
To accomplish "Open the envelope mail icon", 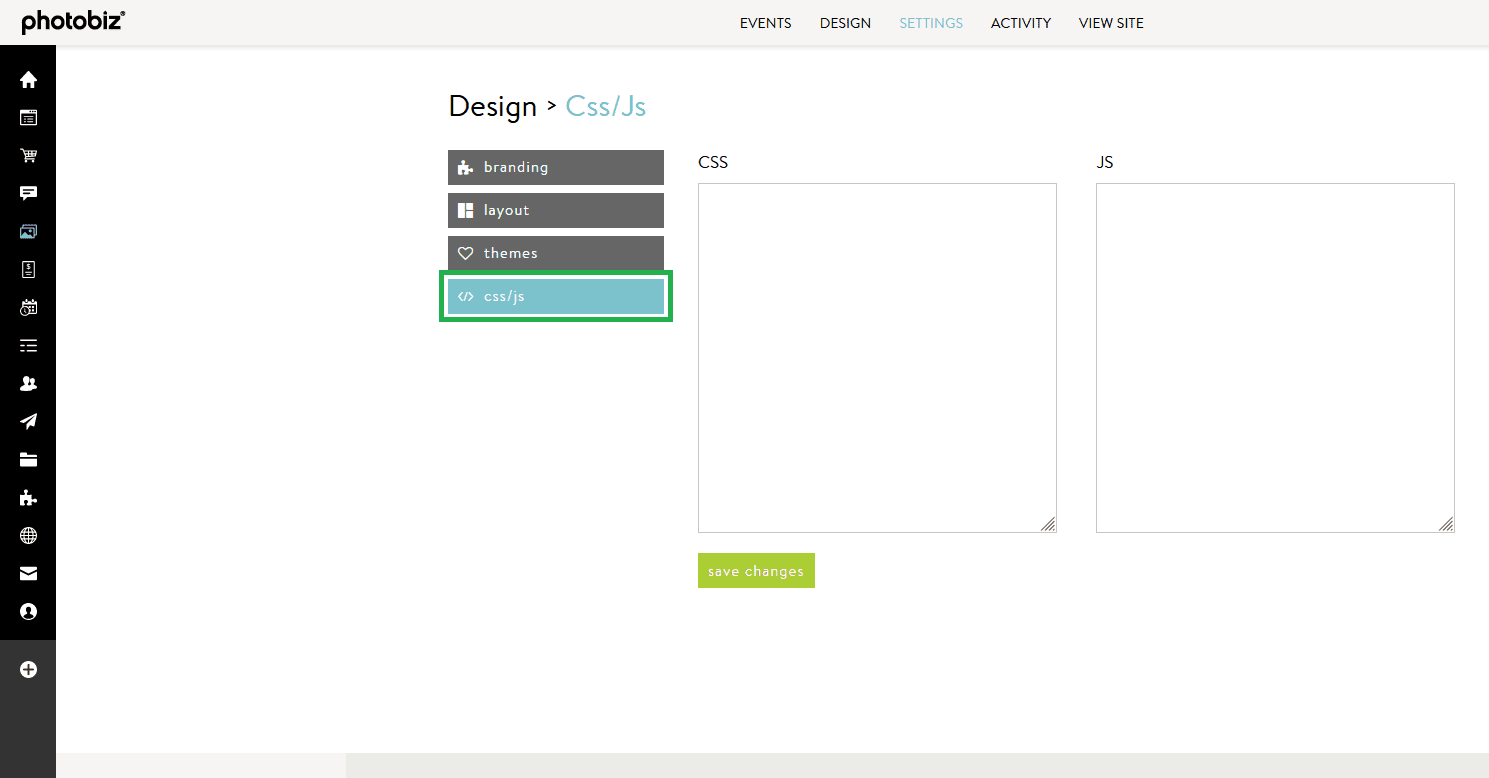I will click(28, 573).
